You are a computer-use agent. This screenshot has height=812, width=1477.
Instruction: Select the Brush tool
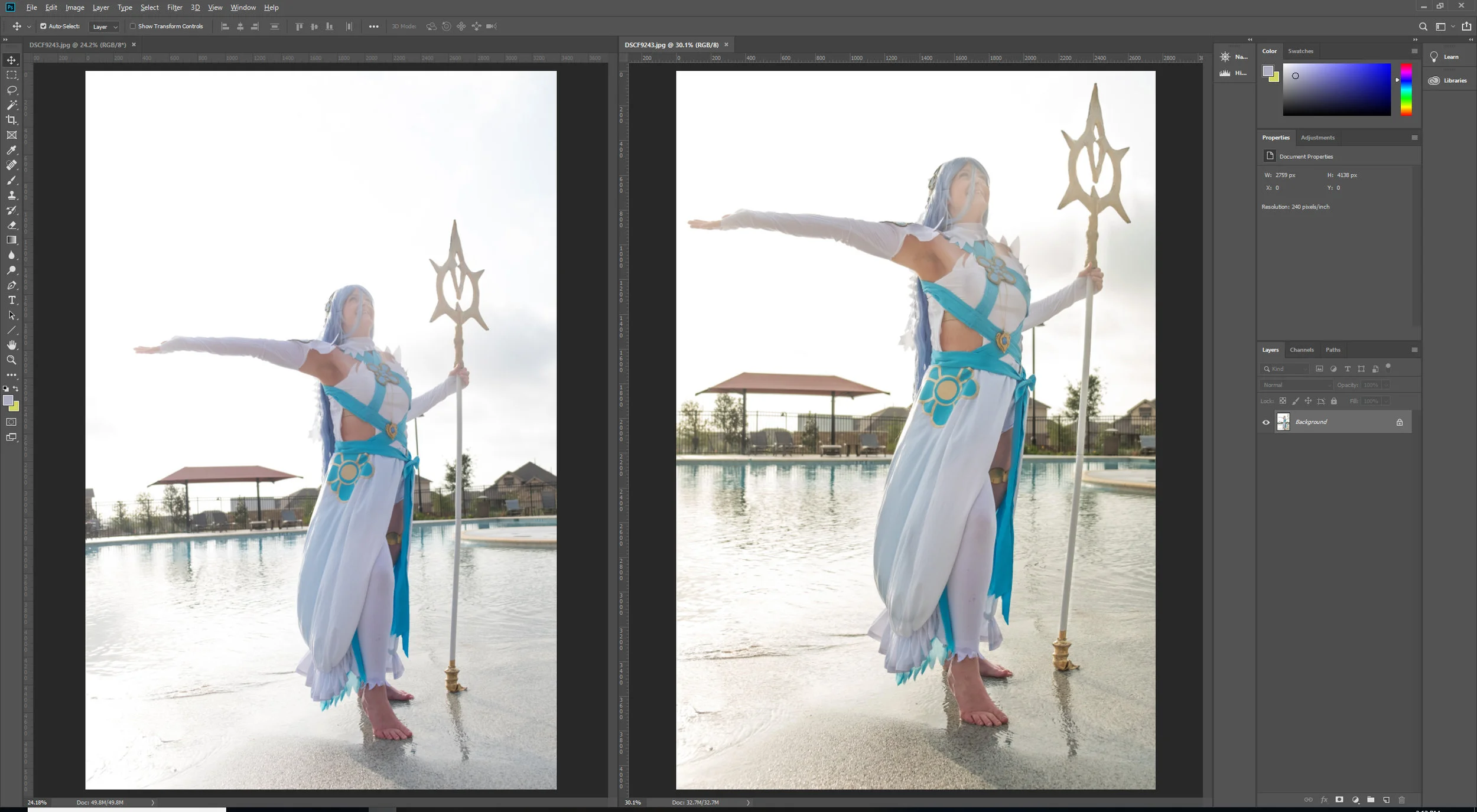tap(12, 180)
